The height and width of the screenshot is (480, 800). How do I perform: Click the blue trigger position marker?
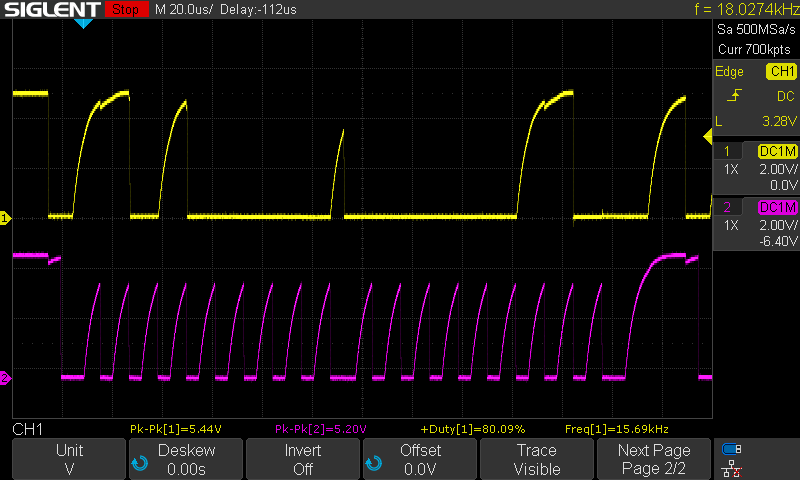click(83, 23)
